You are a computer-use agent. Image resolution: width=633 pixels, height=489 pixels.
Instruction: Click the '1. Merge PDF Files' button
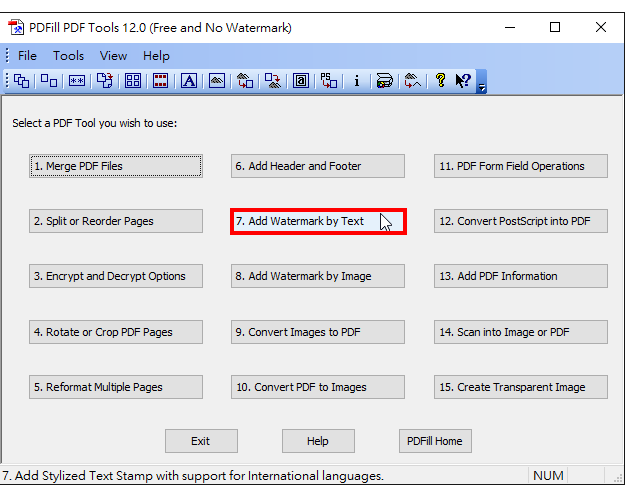point(116,166)
